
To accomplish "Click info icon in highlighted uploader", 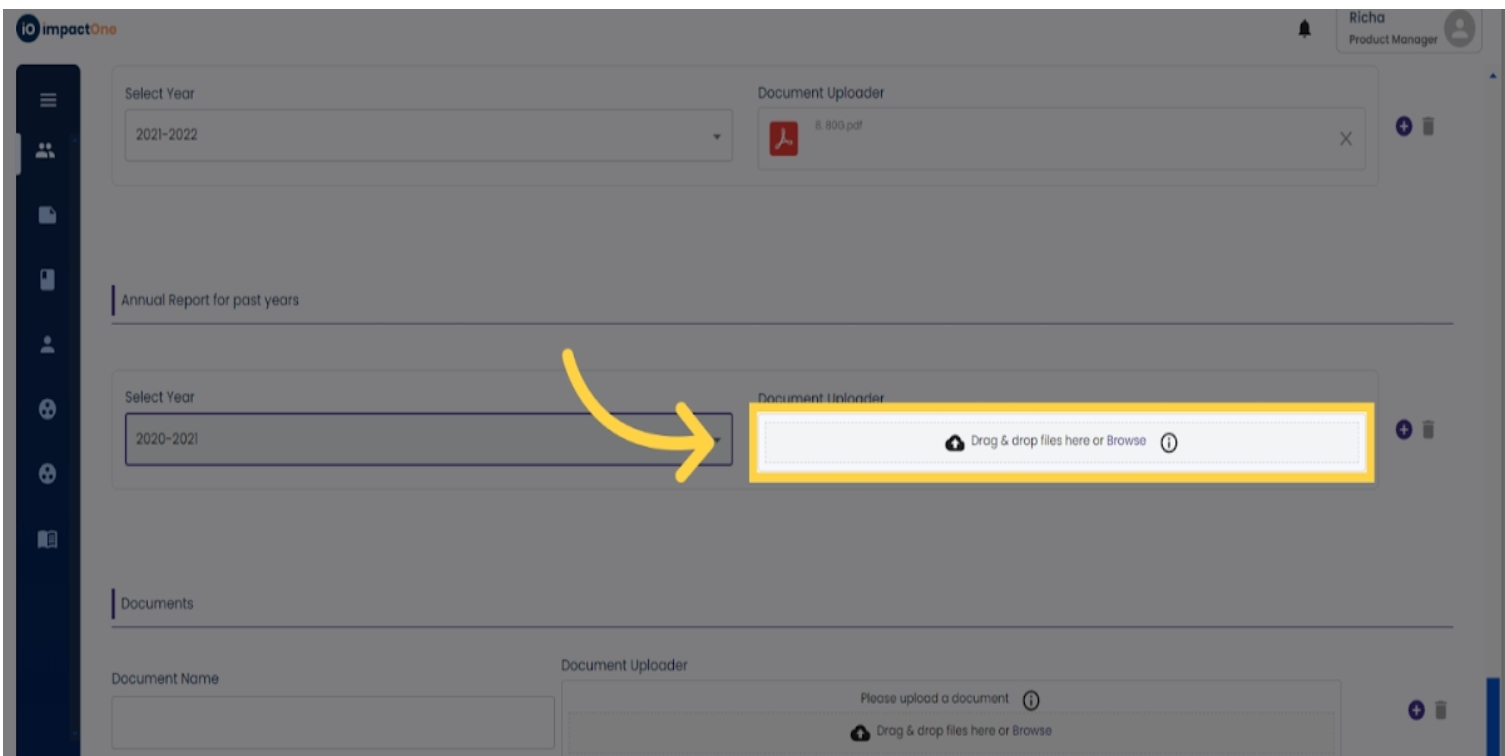I will 1168,442.
